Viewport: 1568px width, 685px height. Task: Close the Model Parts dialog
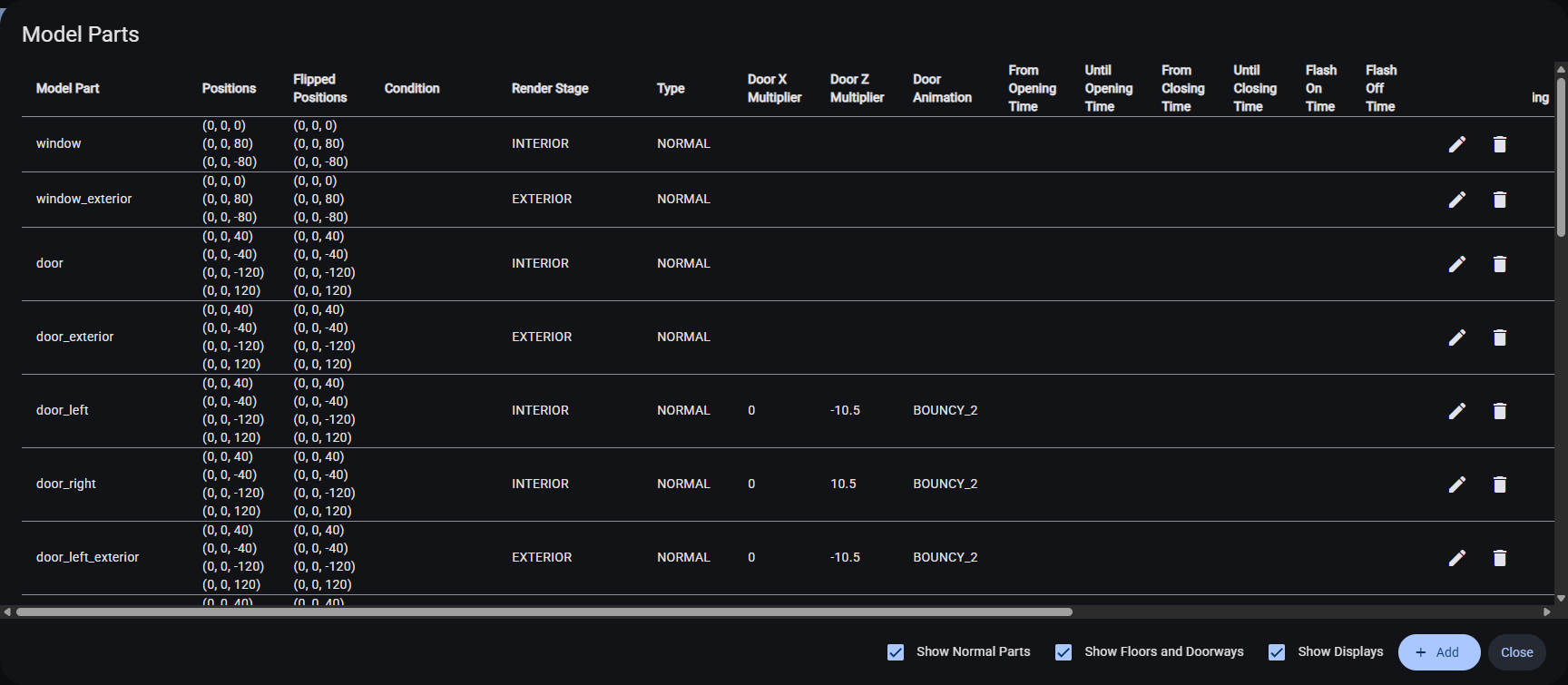1516,652
